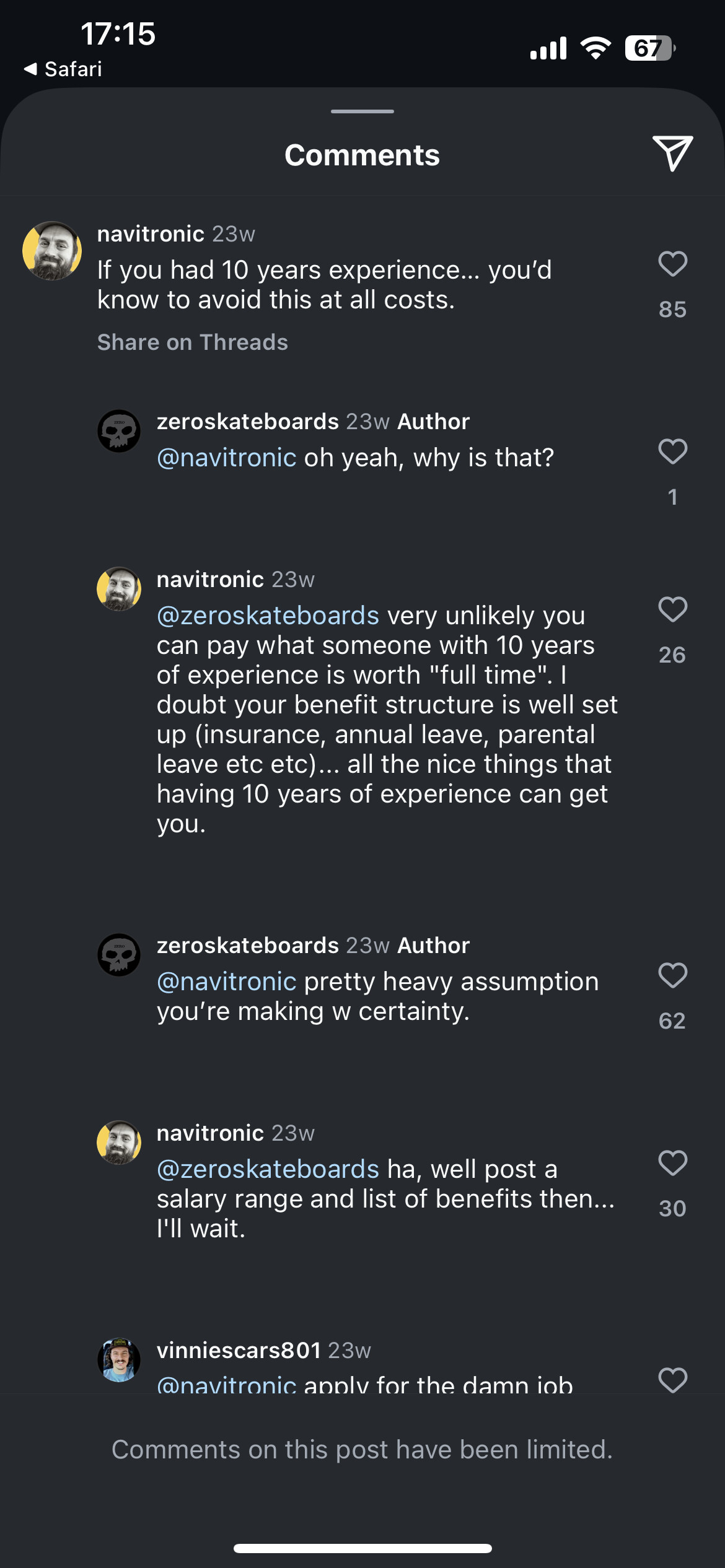Image resolution: width=725 pixels, height=1568 pixels.
Task: Open navitronic's avatar on top comment
Action: point(52,251)
